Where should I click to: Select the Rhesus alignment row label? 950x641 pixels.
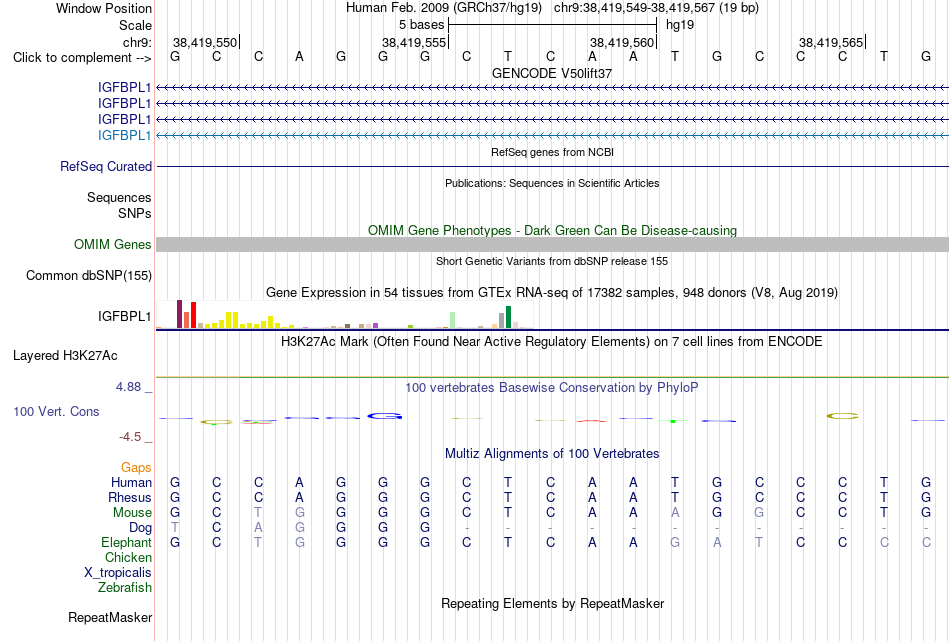pyautogui.click(x=130, y=497)
